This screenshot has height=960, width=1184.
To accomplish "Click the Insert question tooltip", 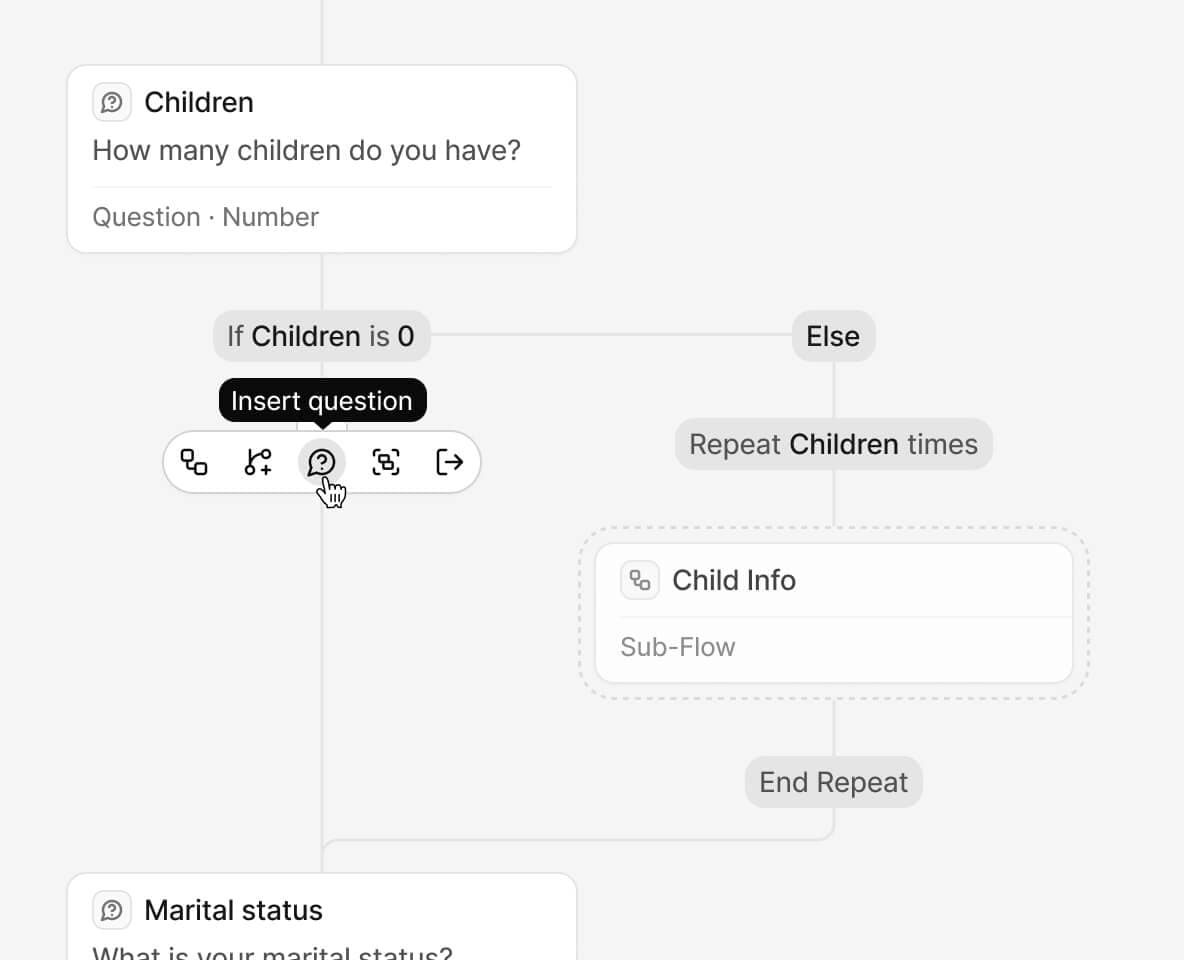I will click(x=322, y=400).
